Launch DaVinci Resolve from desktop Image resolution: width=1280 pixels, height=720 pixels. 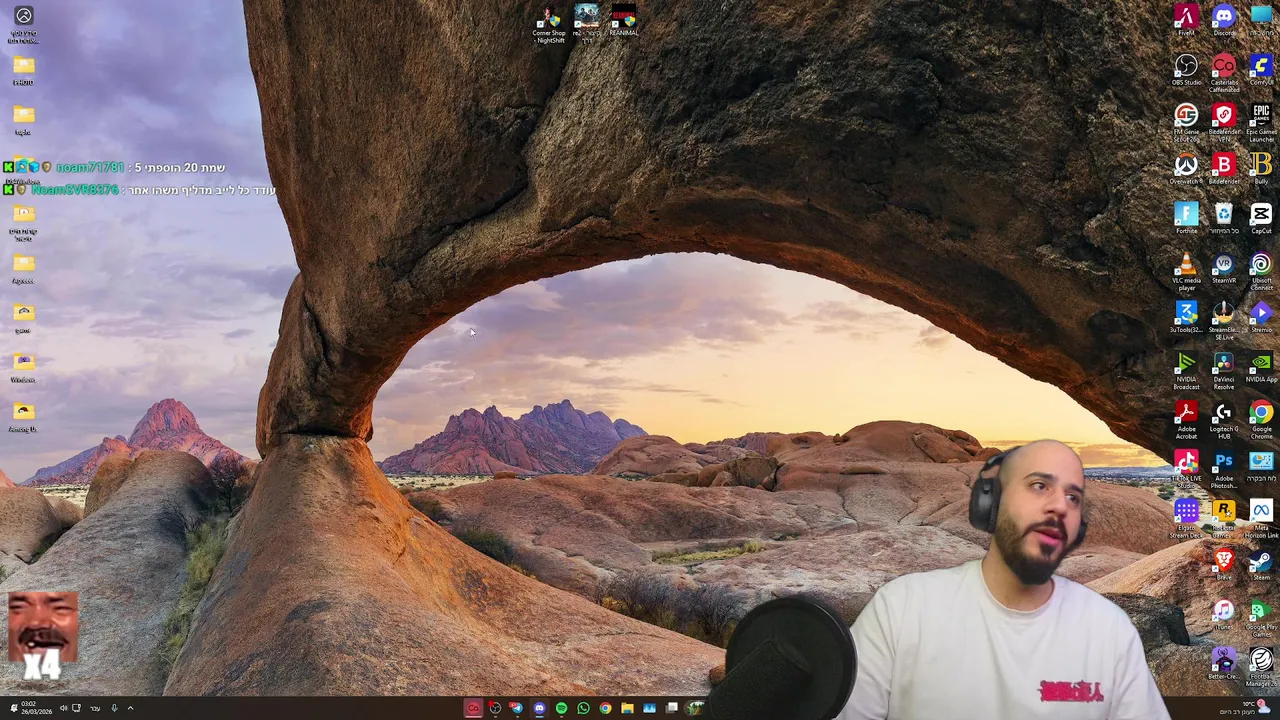click(x=1224, y=369)
